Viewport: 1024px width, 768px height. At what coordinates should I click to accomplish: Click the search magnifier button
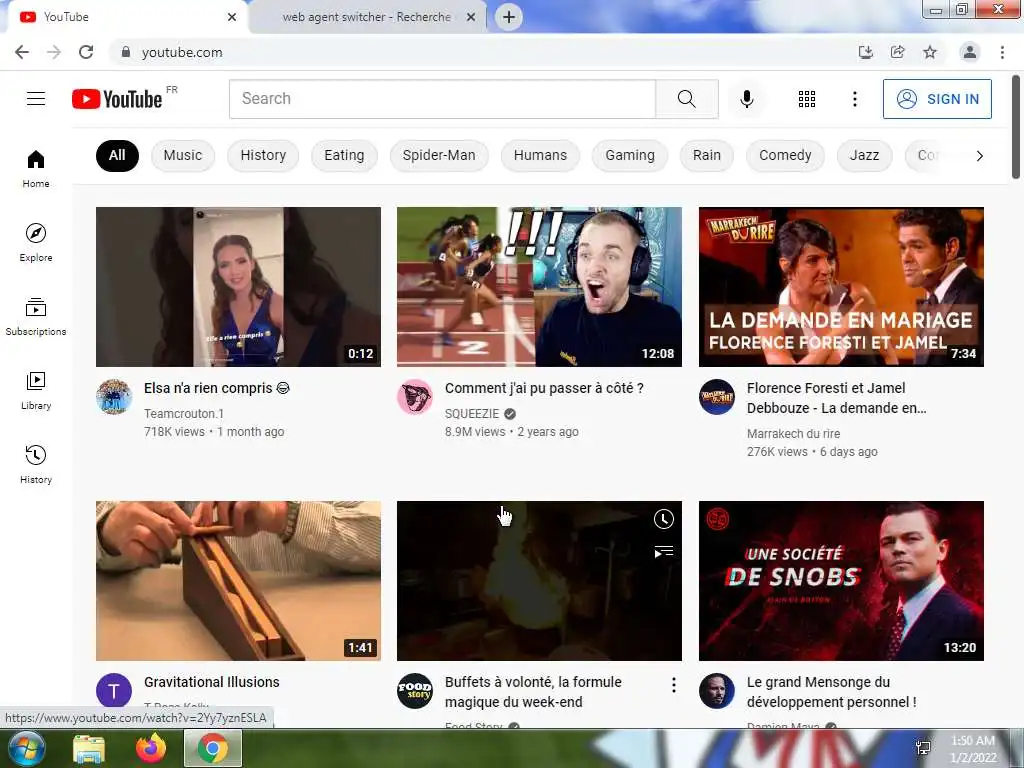[x=686, y=99]
